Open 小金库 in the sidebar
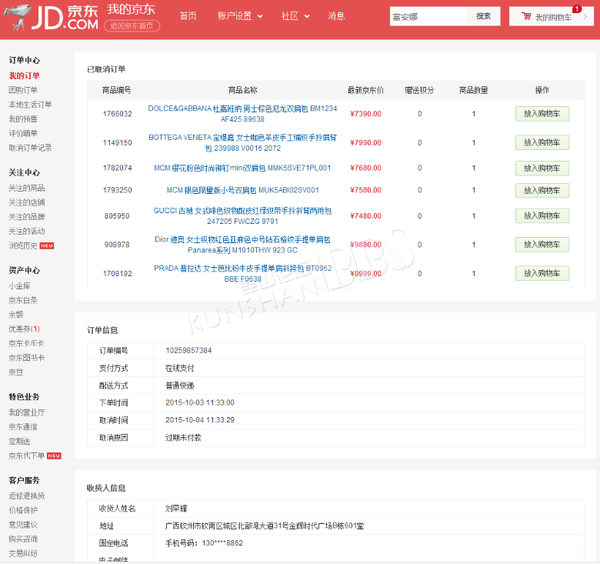 pos(20,286)
